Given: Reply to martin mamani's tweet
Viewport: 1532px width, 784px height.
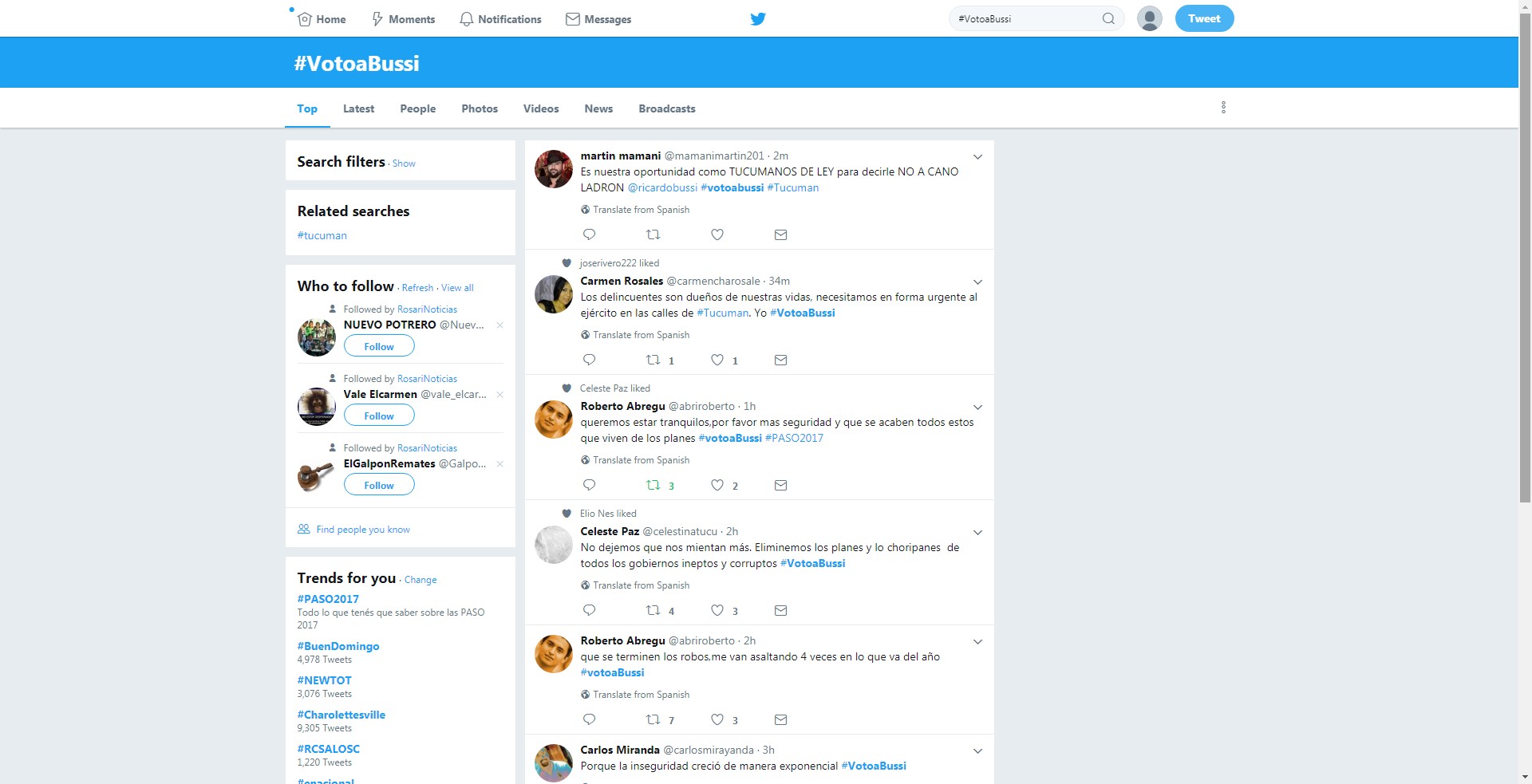Looking at the screenshot, I should pos(589,234).
